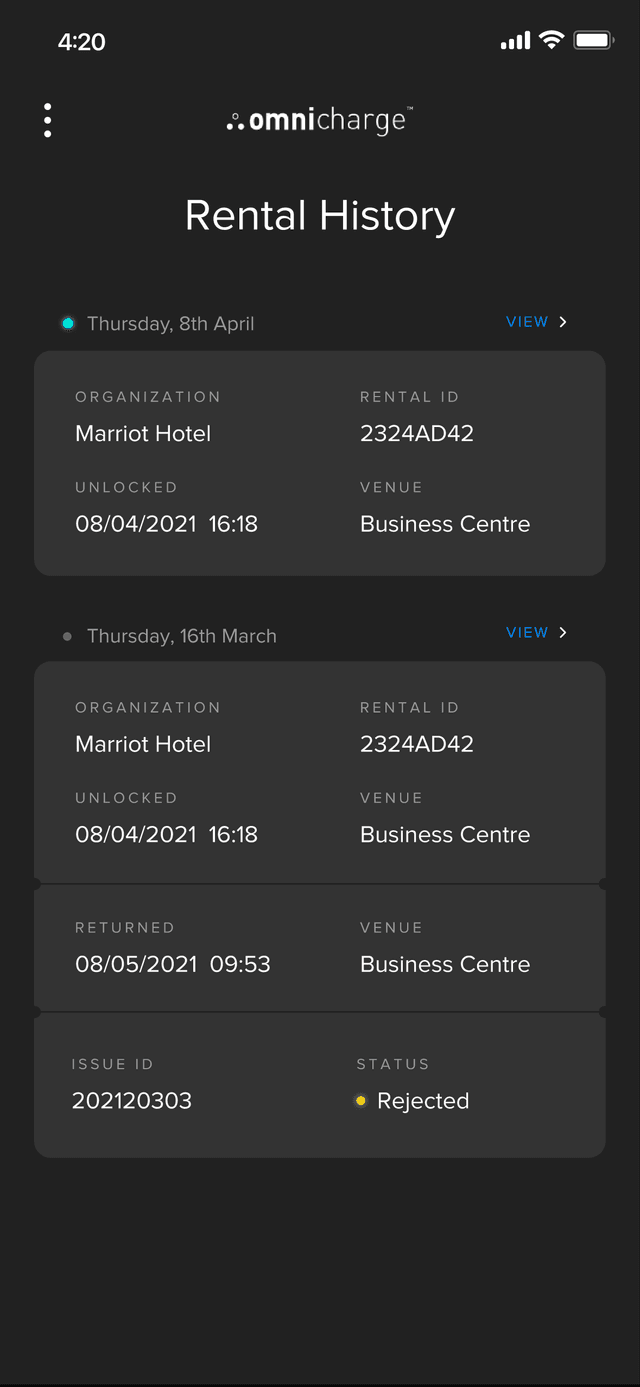640x1387 pixels.
Task: Tap the Rejected status label
Action: (423, 1101)
